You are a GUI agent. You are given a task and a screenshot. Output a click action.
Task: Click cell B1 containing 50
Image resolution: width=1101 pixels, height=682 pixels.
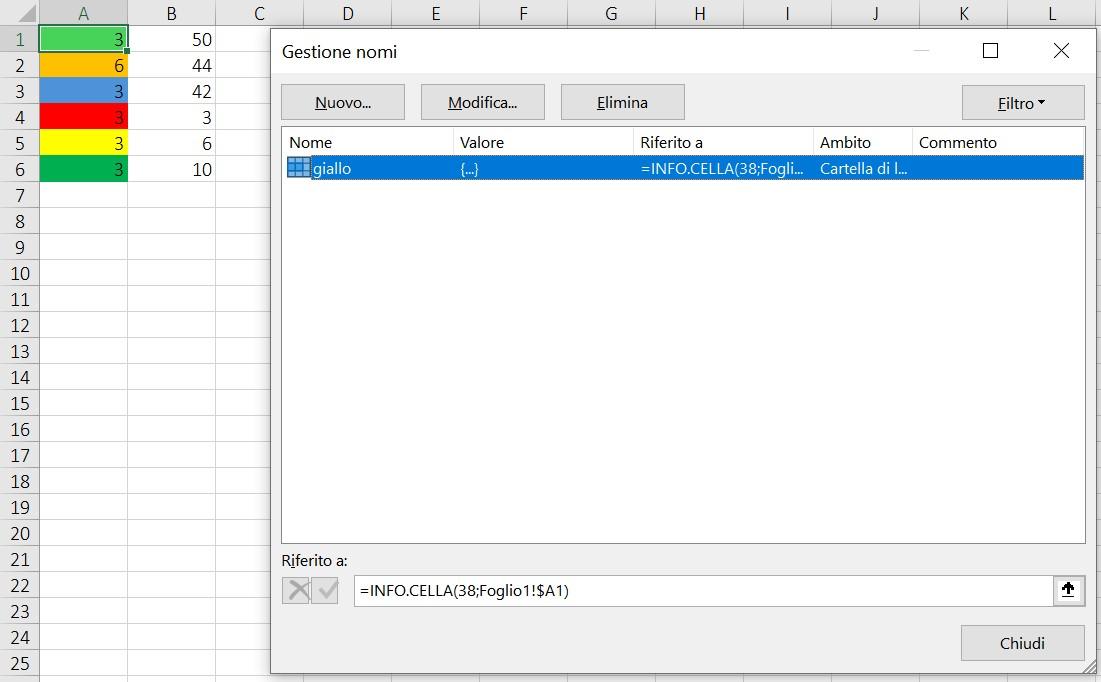[x=171, y=39]
